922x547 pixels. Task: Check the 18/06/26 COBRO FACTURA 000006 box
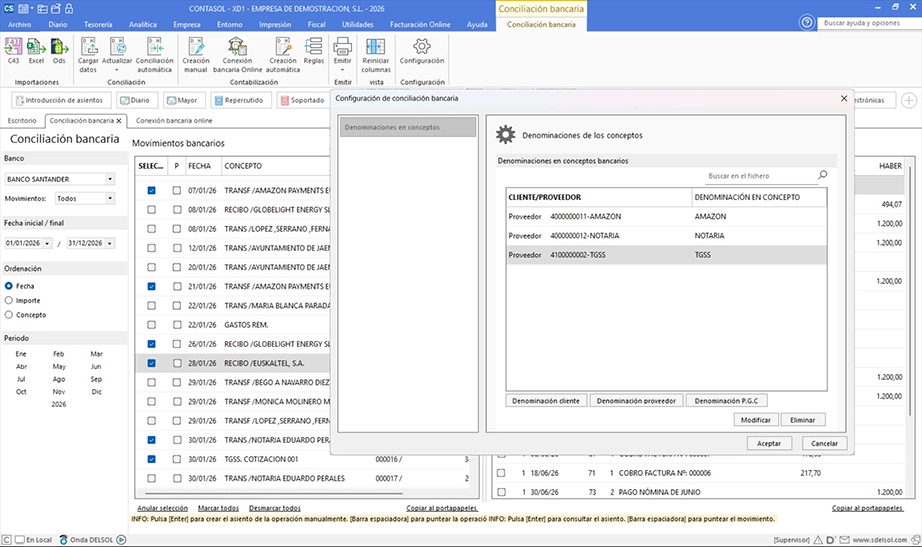501,473
